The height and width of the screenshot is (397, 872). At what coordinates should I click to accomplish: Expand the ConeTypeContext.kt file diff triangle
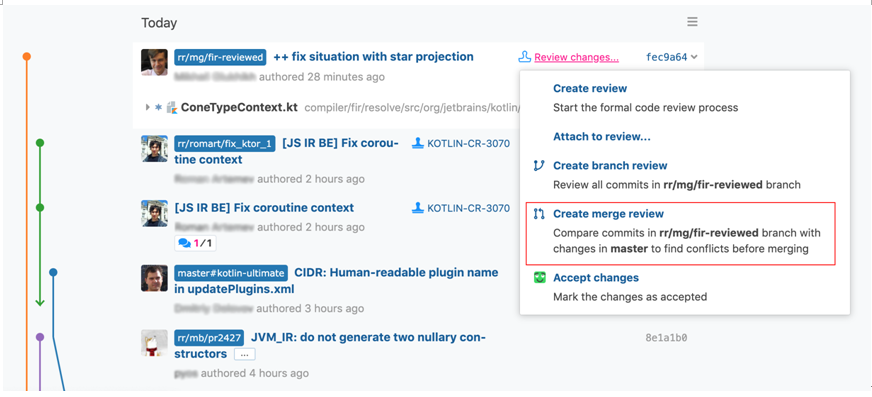(x=147, y=107)
